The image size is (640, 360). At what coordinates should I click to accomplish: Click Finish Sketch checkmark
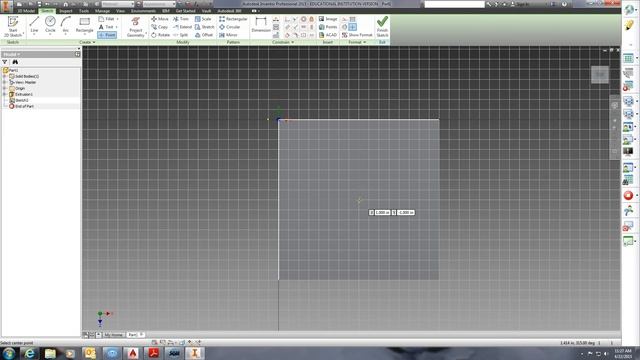click(x=382, y=27)
